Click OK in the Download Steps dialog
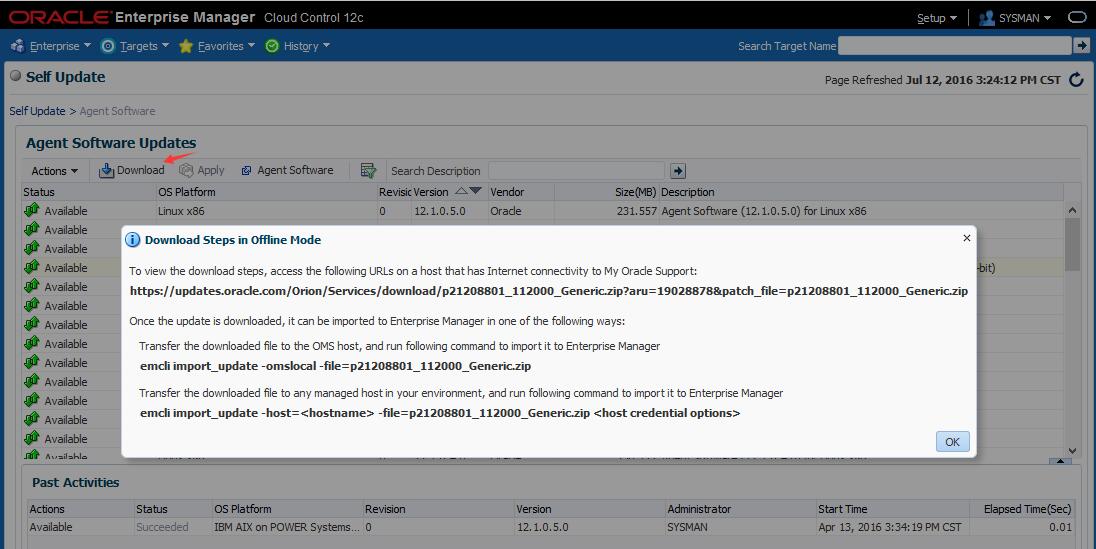Image resolution: width=1096 pixels, height=549 pixels. coord(952,441)
